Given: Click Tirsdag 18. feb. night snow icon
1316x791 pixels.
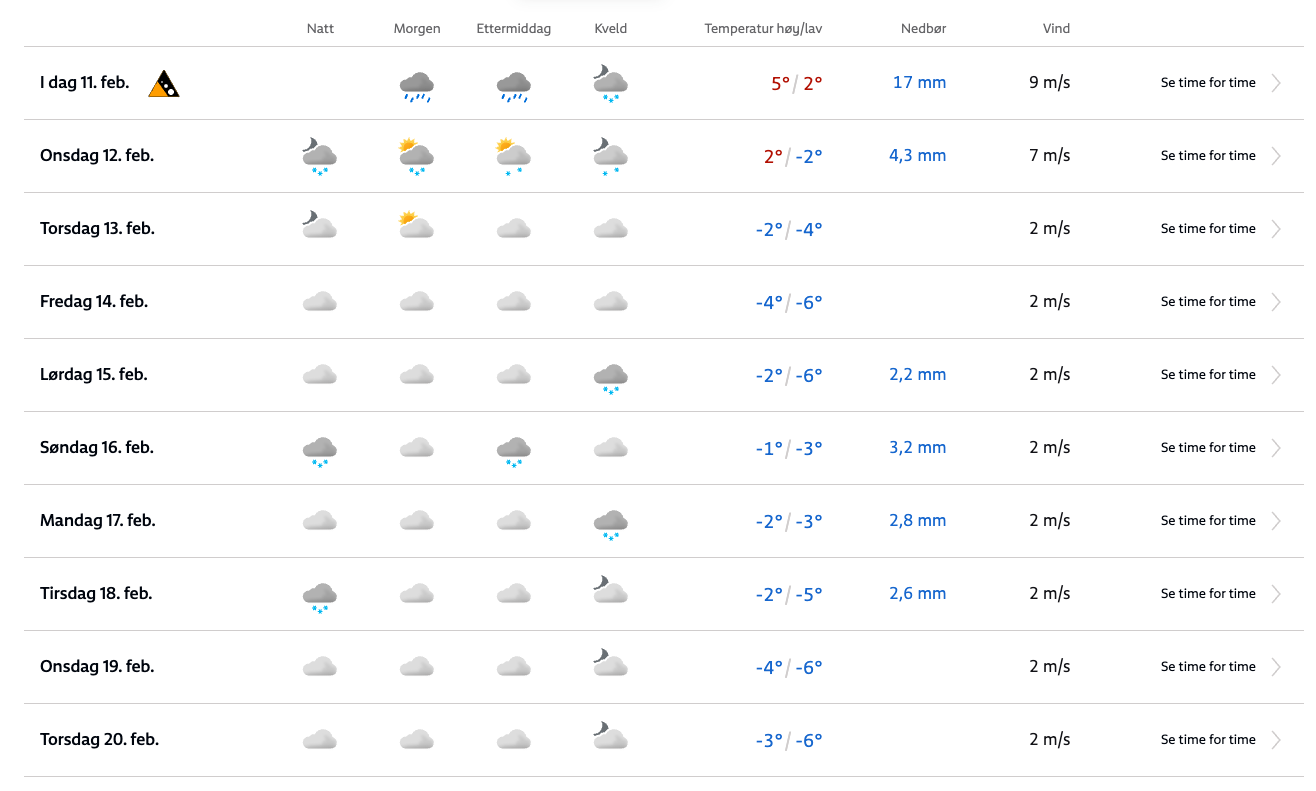Looking at the screenshot, I should [319, 597].
